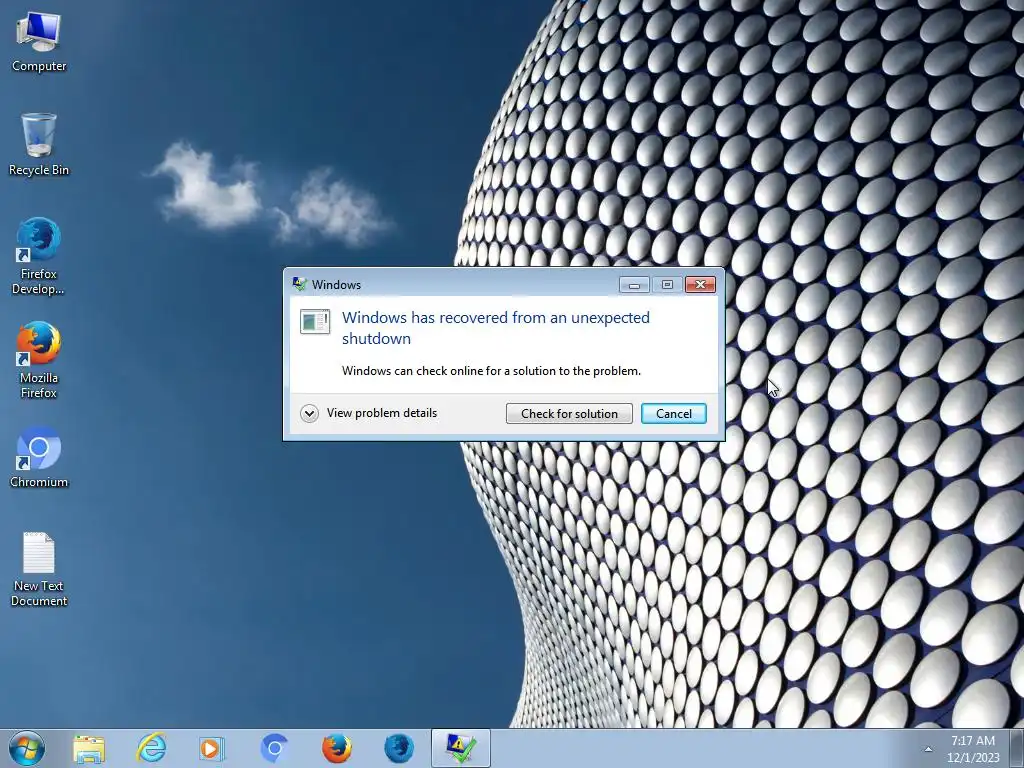Viewport: 1024px width, 768px height.
Task: Launch orange Firefox from the taskbar
Action: coord(336,748)
